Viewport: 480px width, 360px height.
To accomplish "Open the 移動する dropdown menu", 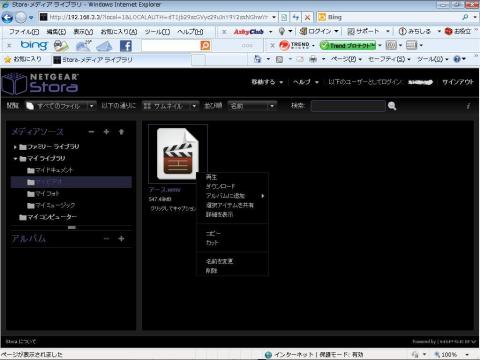I will (267, 82).
